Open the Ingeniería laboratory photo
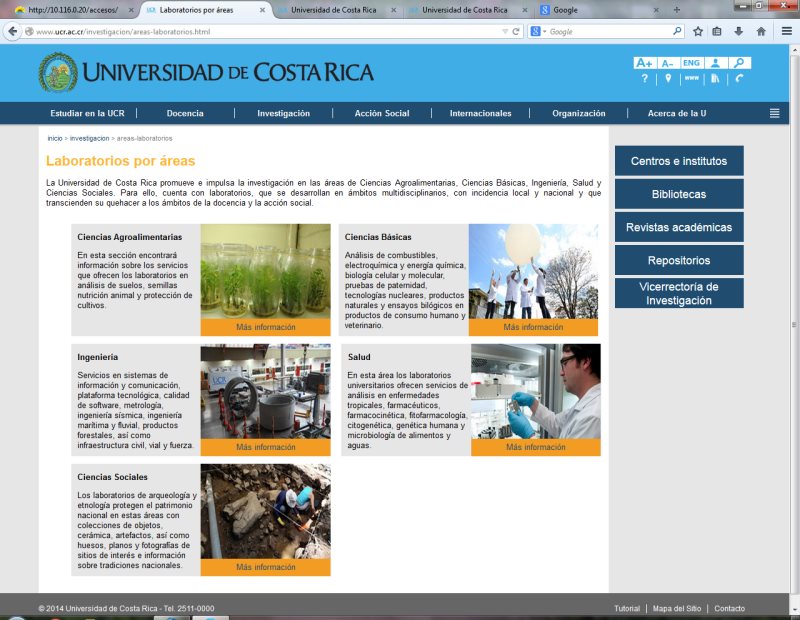Viewport: 800px width, 620px height. coord(266,391)
